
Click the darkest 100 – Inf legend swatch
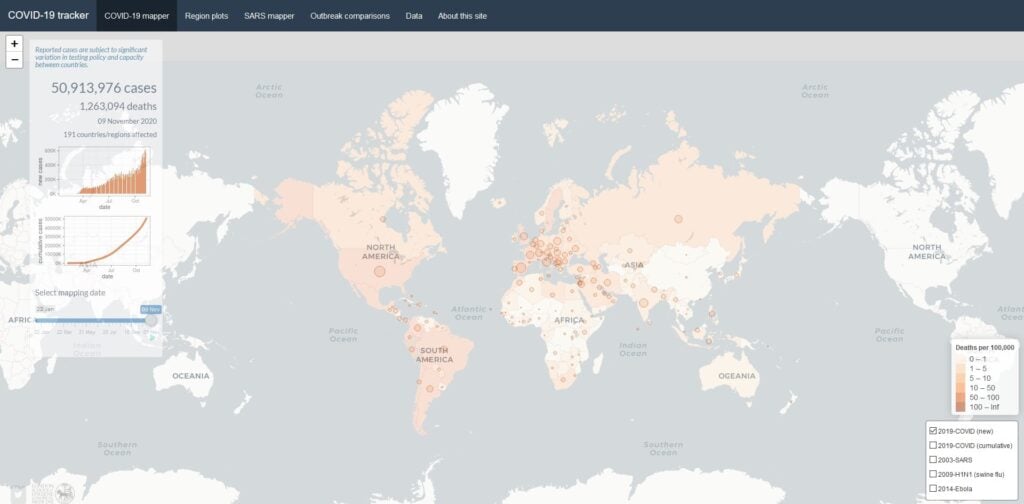960,407
